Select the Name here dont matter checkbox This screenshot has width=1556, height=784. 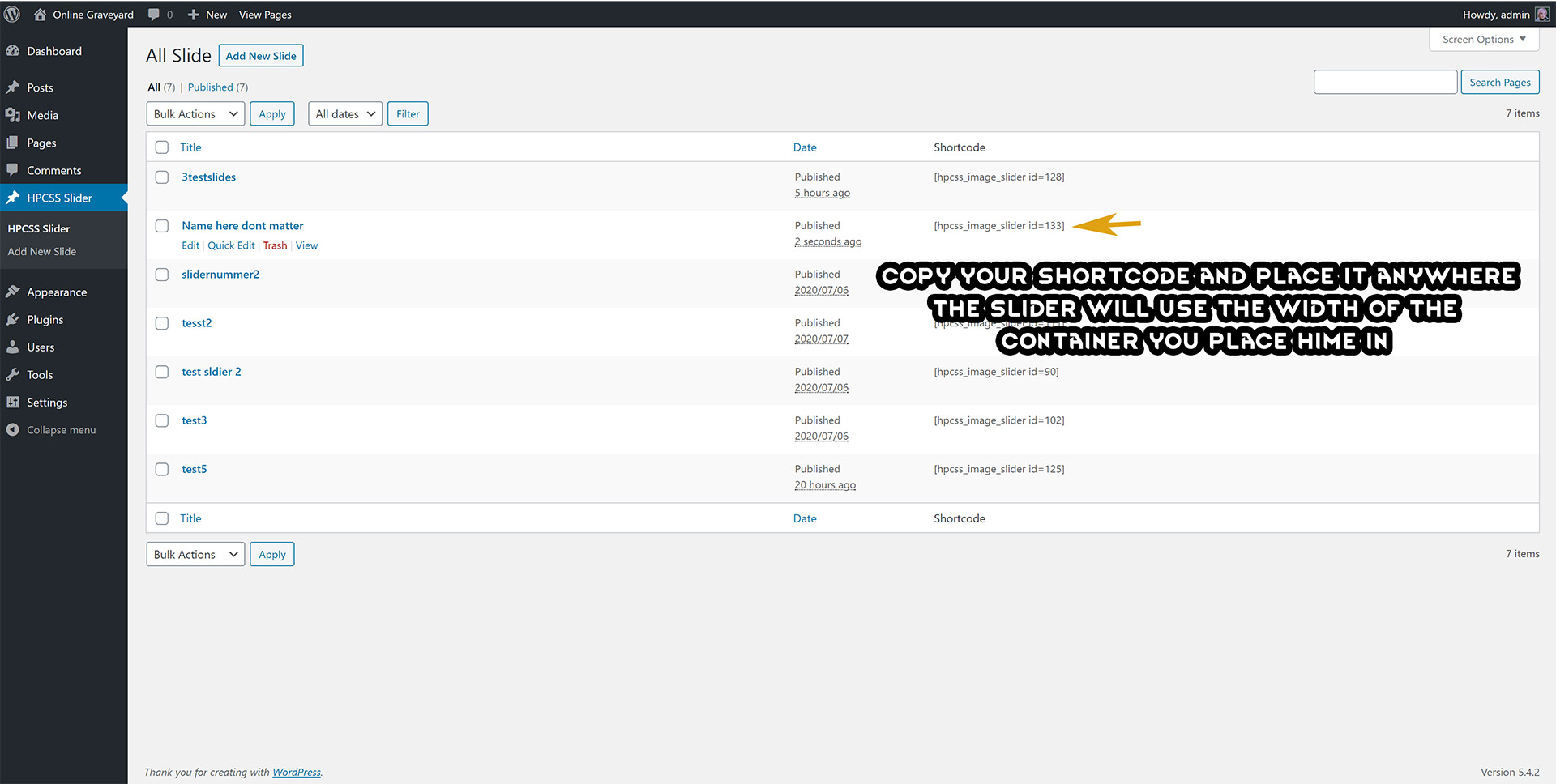pos(162,226)
